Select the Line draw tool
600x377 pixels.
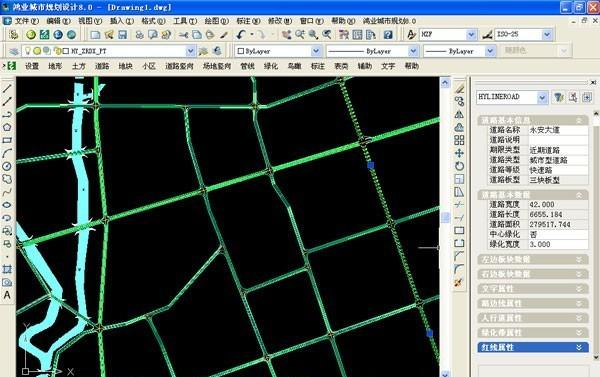pos(7,88)
